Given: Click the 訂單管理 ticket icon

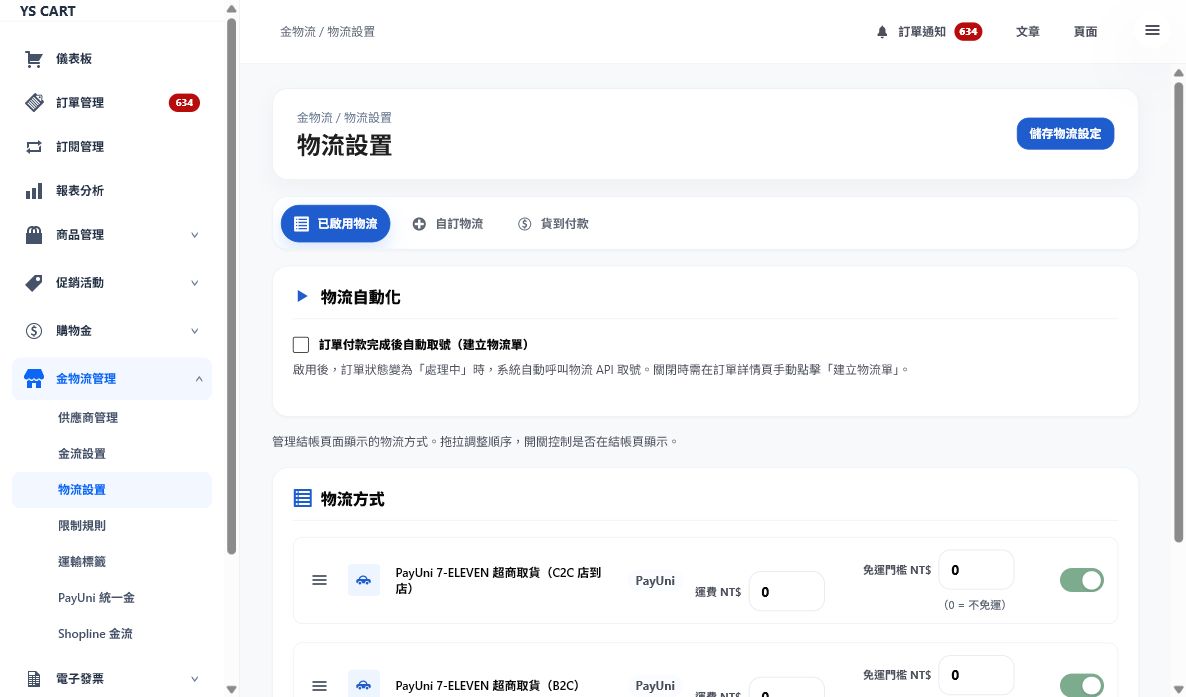Looking at the screenshot, I should [x=34, y=103].
